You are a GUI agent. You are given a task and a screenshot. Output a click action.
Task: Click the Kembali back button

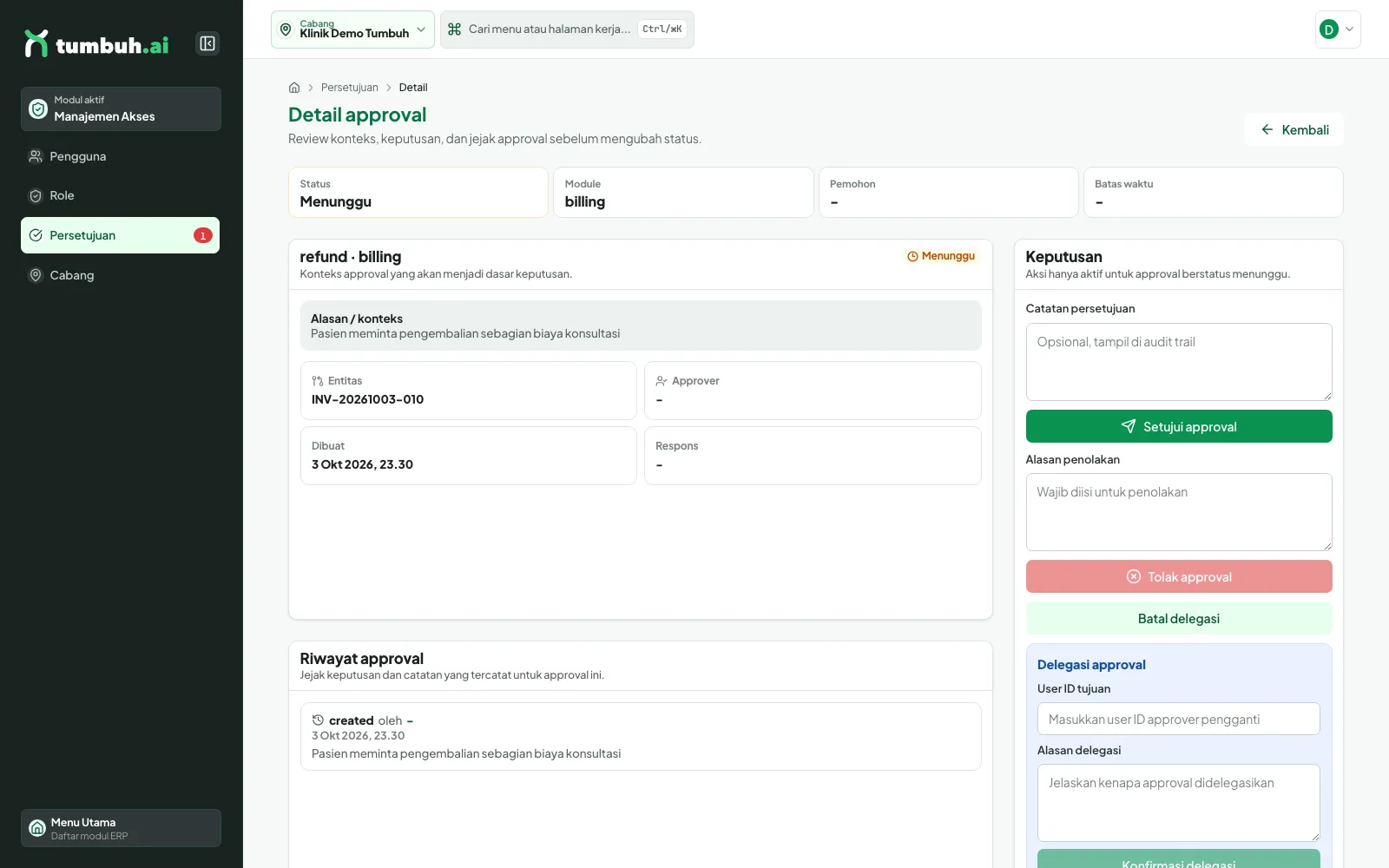click(x=1294, y=129)
